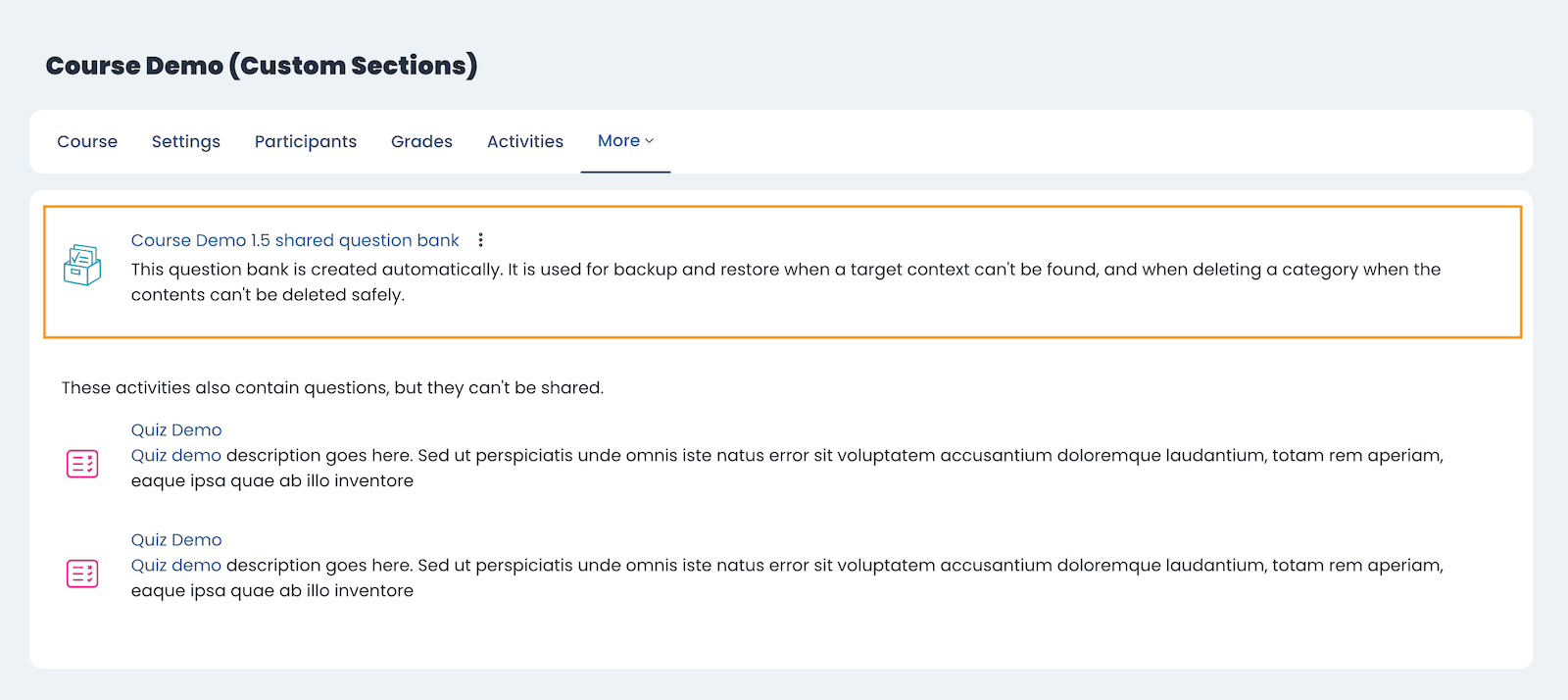Switch to the Settings tab
The height and width of the screenshot is (700, 1568).
click(186, 141)
